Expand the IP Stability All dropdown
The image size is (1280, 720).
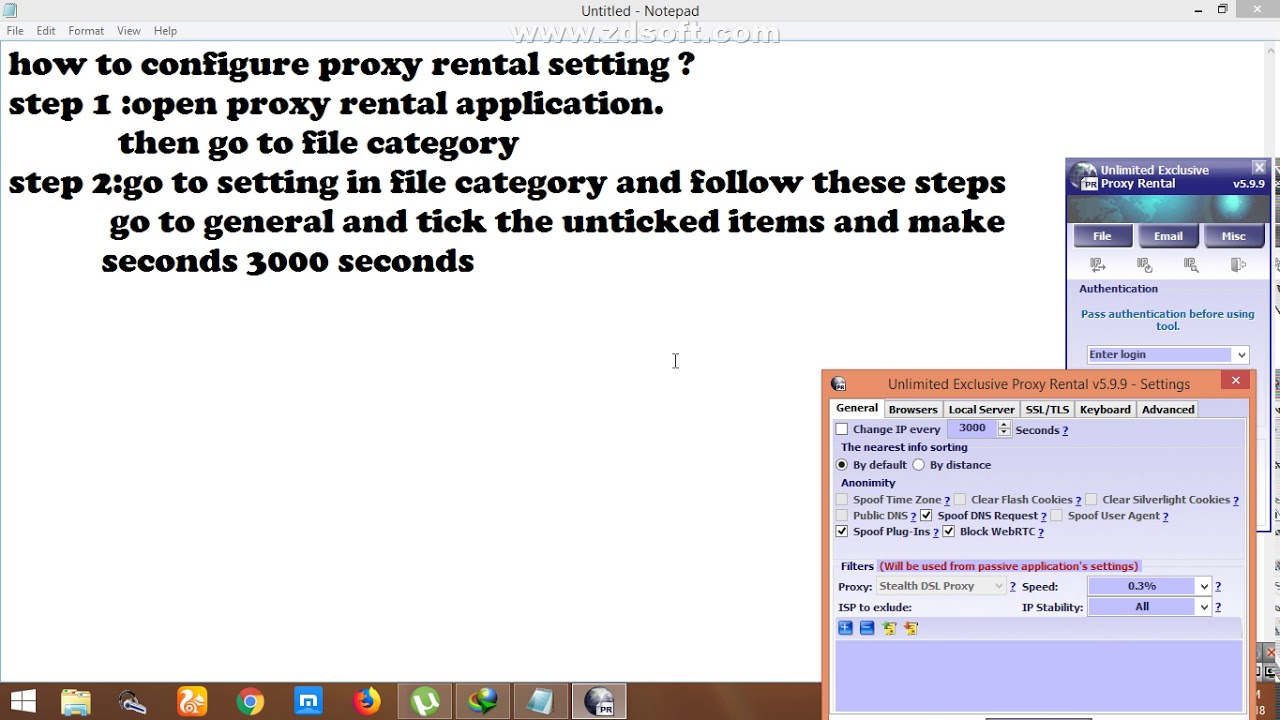(1204, 607)
